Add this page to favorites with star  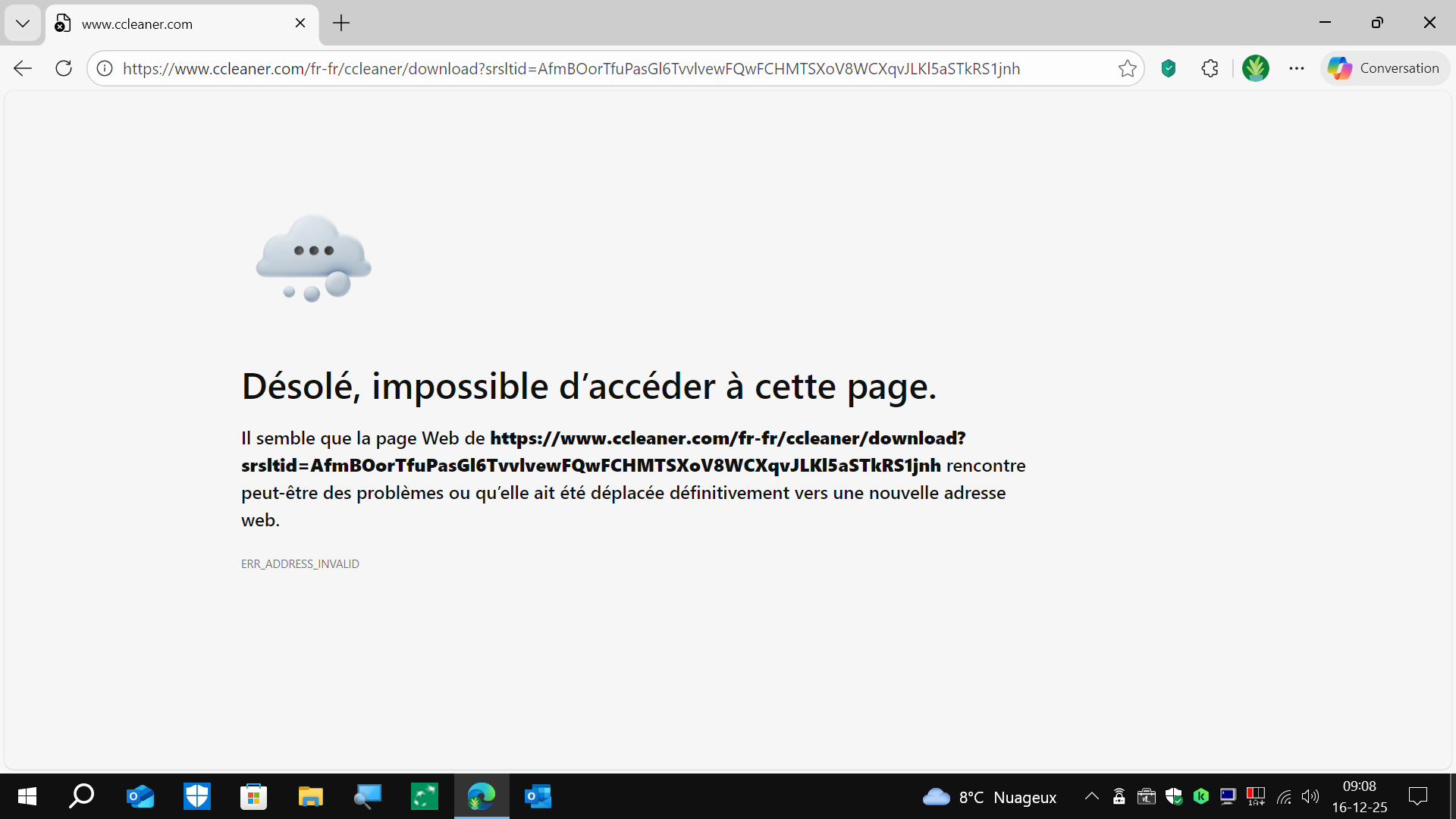[x=1128, y=68]
